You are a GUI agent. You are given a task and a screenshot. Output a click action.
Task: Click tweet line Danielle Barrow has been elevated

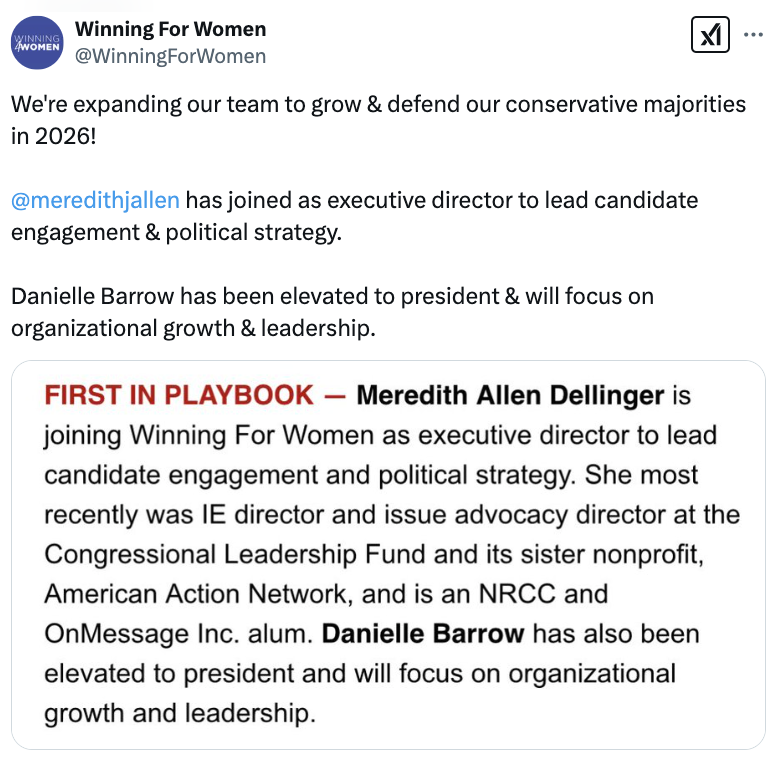(332, 296)
